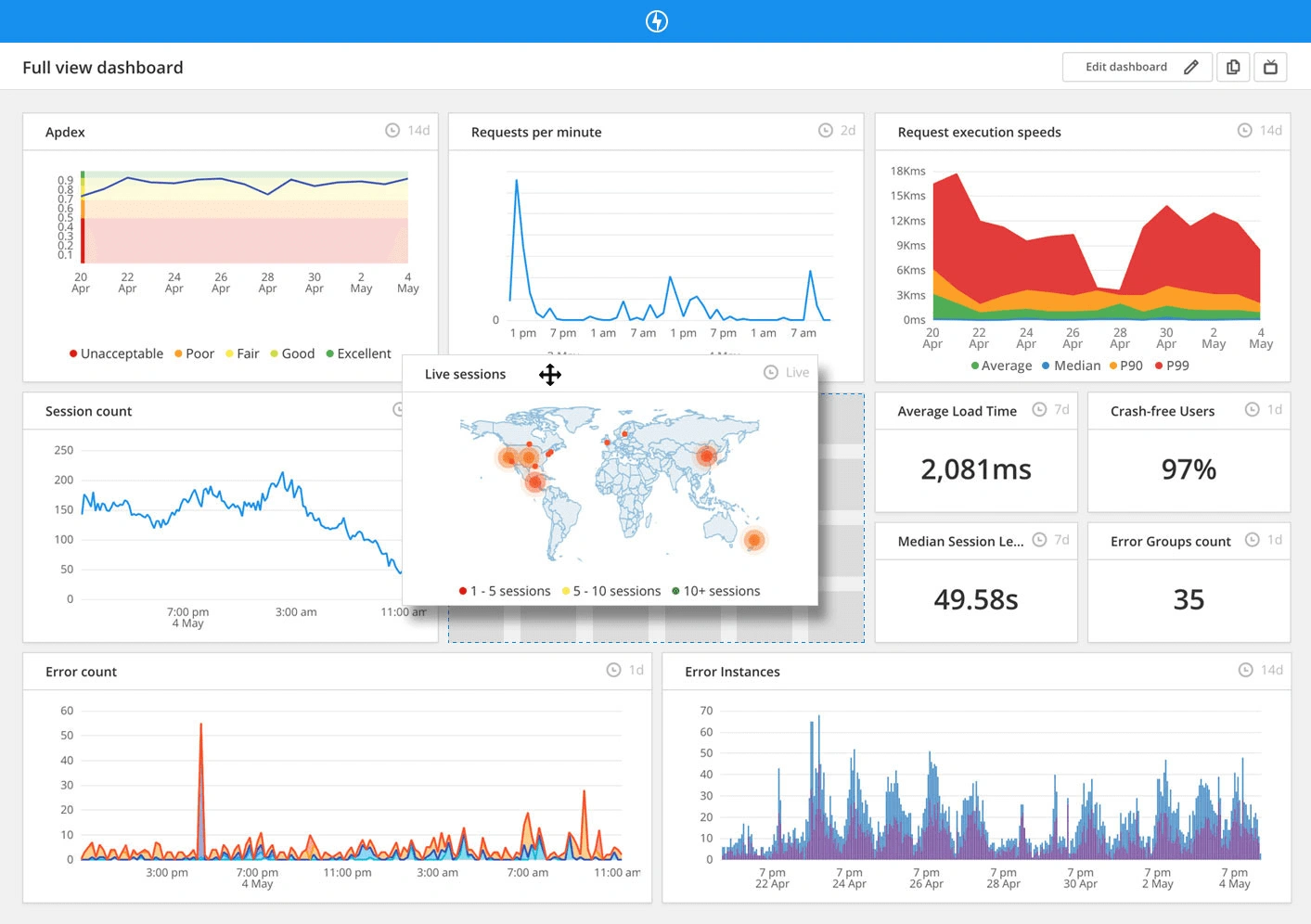Click the Crash-free Users clock icon
Viewport: 1311px width, 924px height.
pos(1253,410)
